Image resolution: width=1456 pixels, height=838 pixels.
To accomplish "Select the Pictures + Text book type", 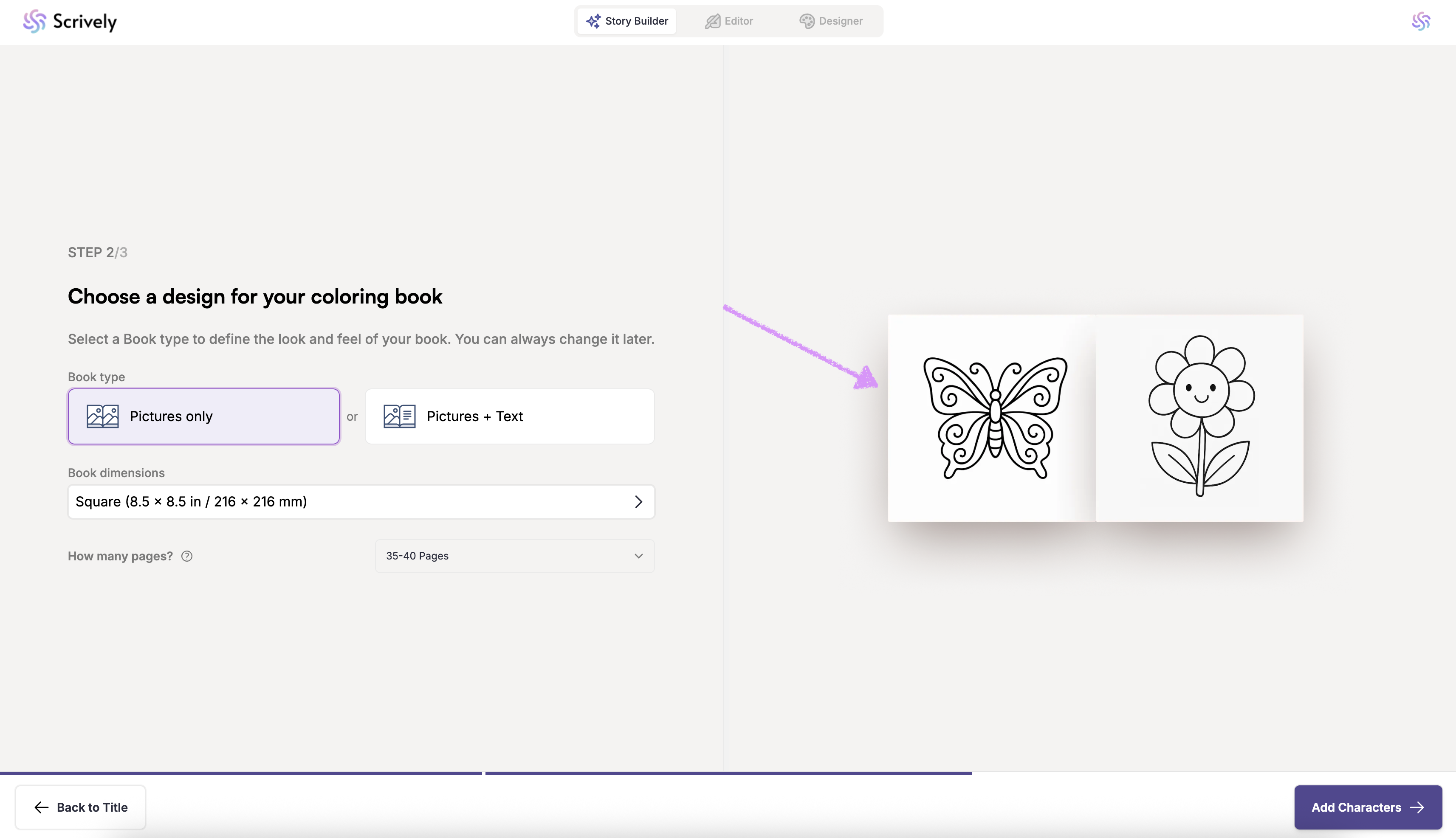I will pyautogui.click(x=510, y=416).
